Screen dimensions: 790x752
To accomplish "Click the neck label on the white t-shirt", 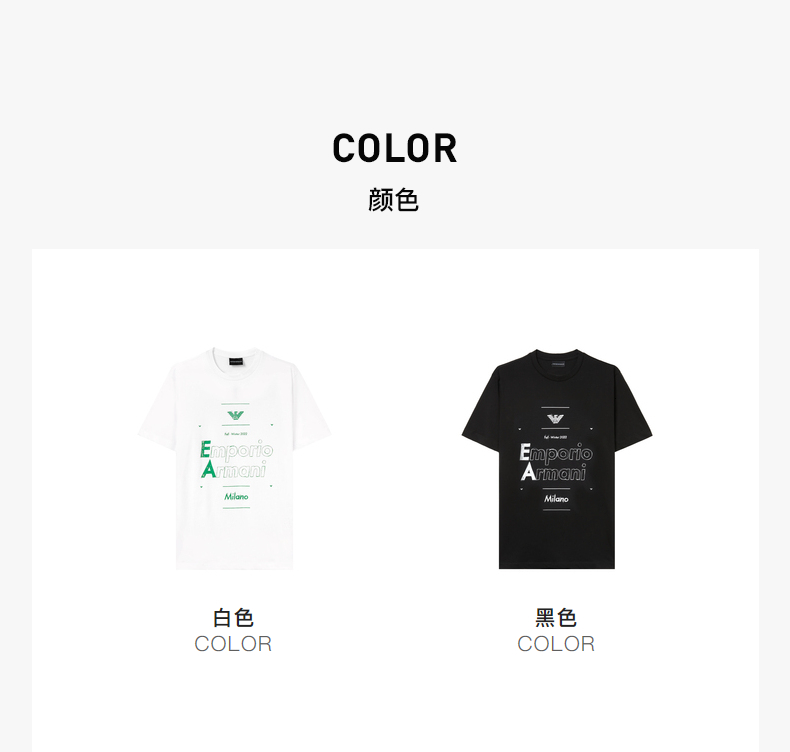I will click(236, 361).
